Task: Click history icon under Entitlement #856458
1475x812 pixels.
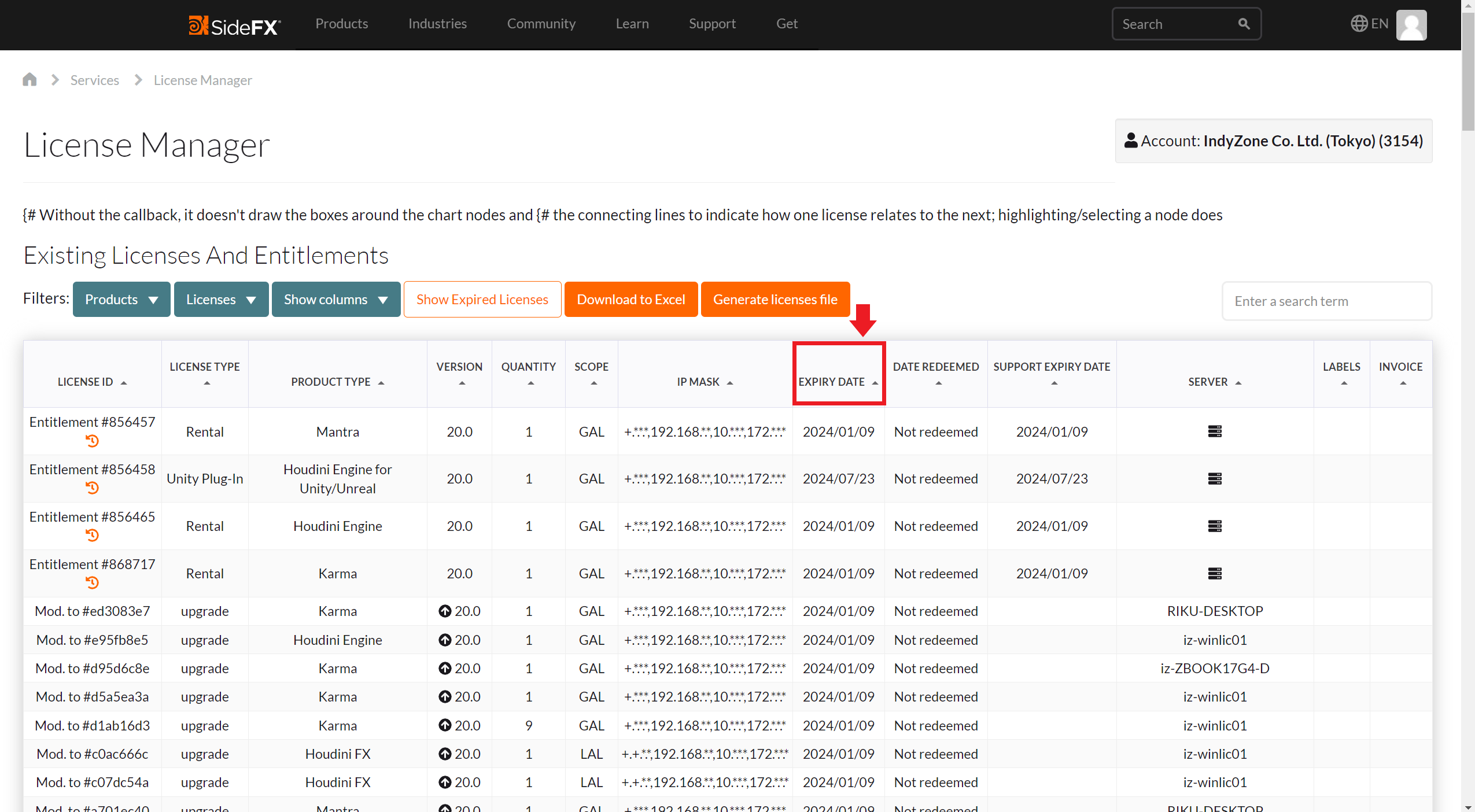Action: point(92,488)
